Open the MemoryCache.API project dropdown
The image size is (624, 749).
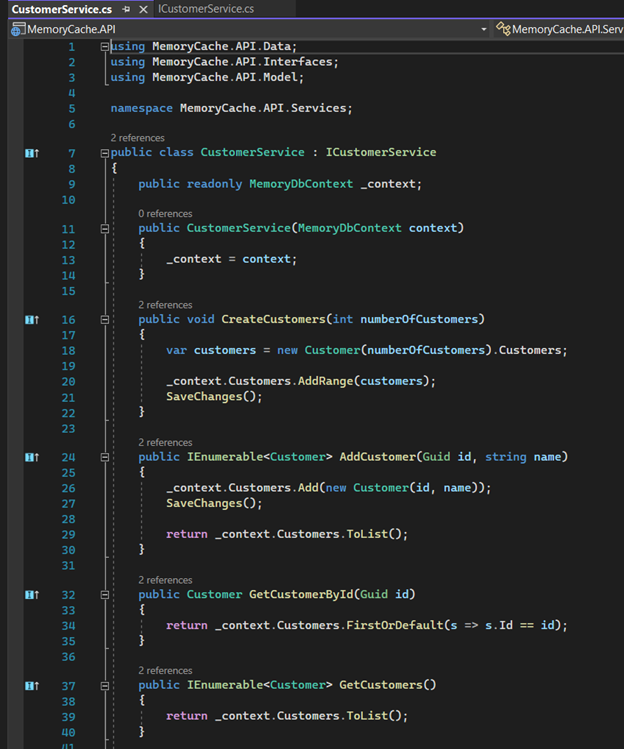pyautogui.click(x=484, y=29)
